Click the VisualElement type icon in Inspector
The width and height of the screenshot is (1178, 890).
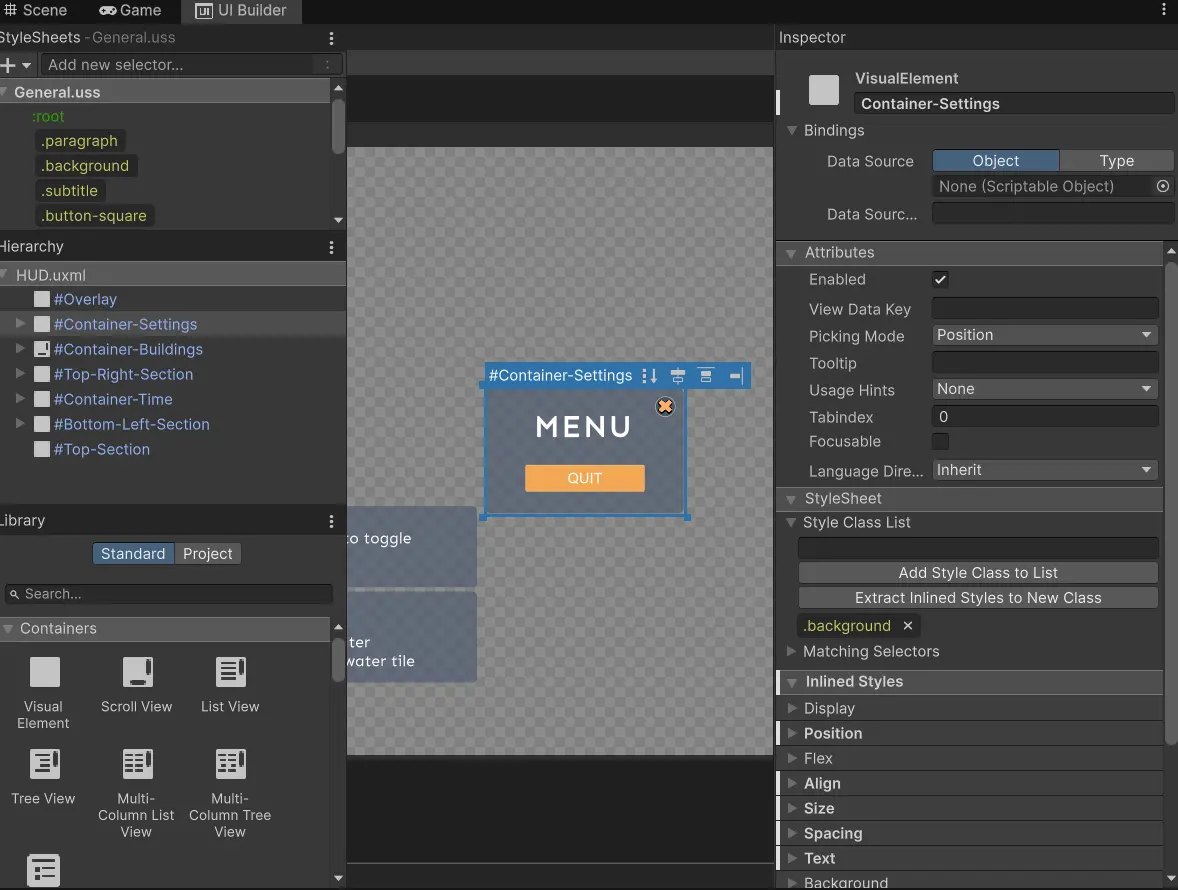tap(823, 90)
